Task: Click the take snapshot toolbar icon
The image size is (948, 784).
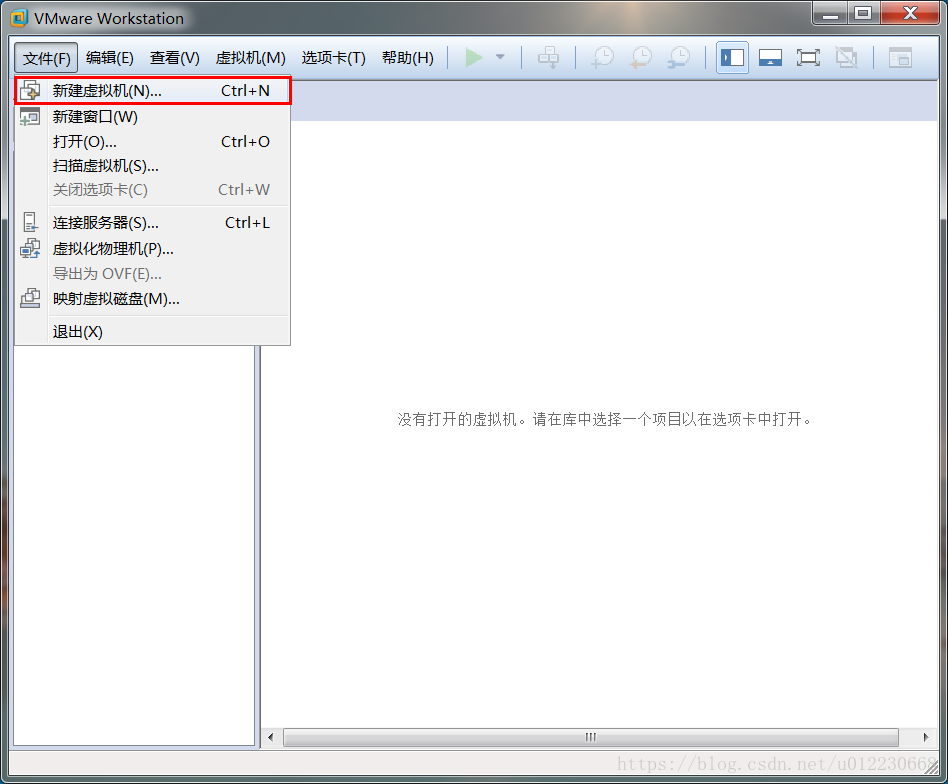Action: click(x=603, y=57)
